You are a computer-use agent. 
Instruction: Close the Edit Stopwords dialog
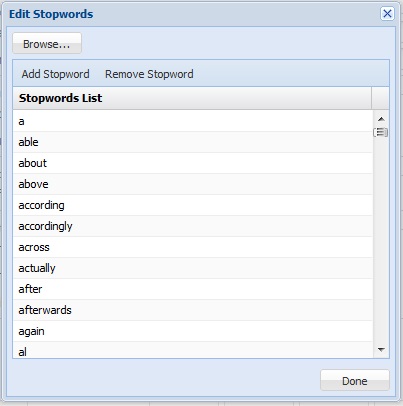(387, 14)
